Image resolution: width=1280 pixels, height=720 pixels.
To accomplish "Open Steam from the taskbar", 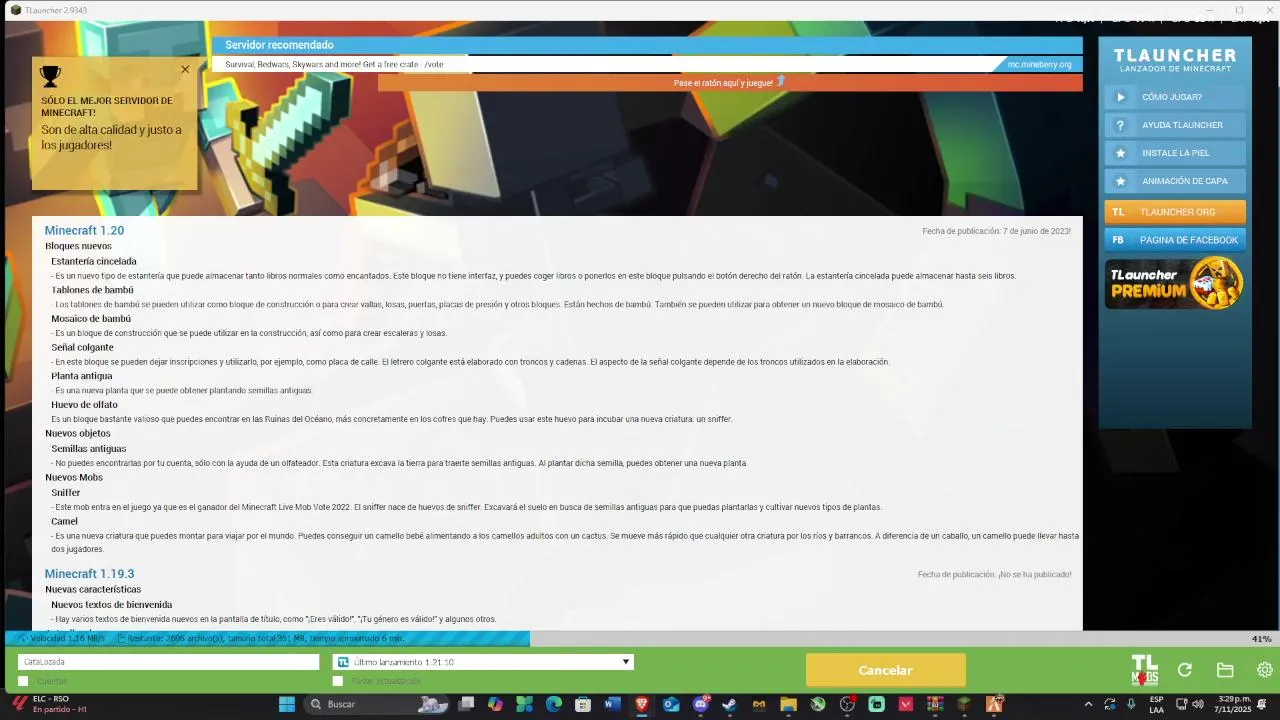I will click(x=730, y=704).
